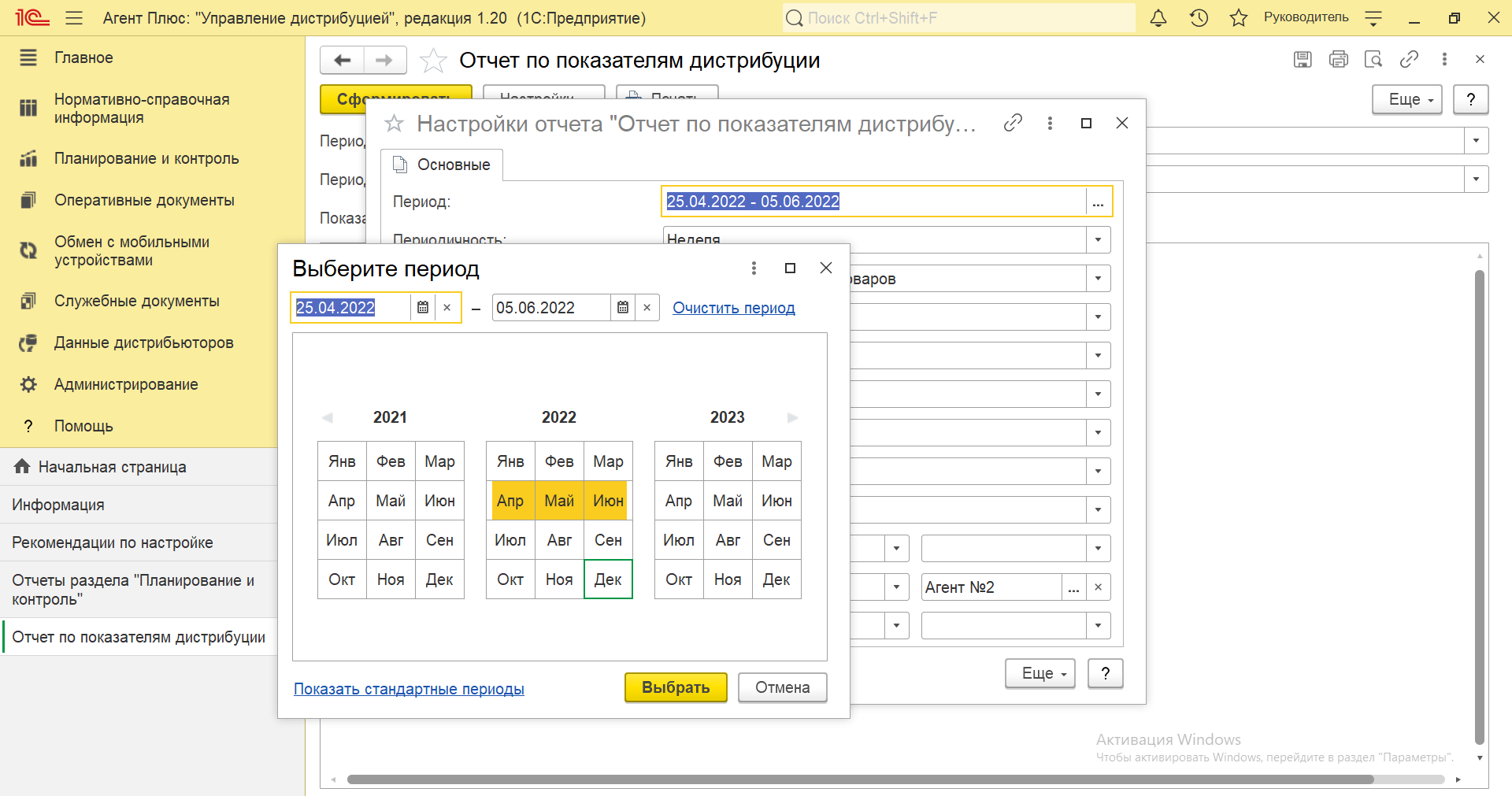
Task: Navigate forward with the right arrow
Action: pos(384,60)
